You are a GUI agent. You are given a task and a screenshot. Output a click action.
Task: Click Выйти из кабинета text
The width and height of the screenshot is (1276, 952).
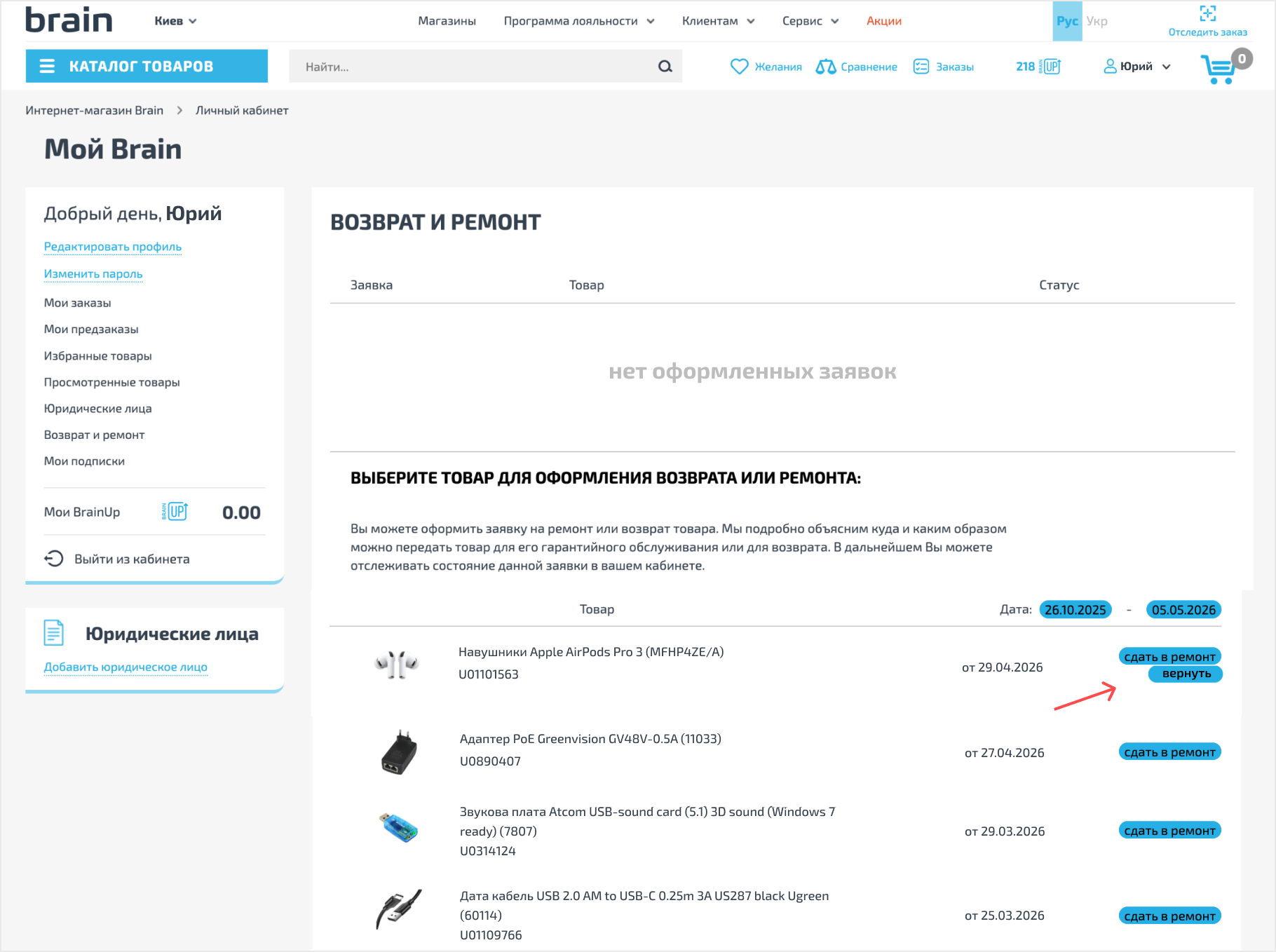pos(132,559)
